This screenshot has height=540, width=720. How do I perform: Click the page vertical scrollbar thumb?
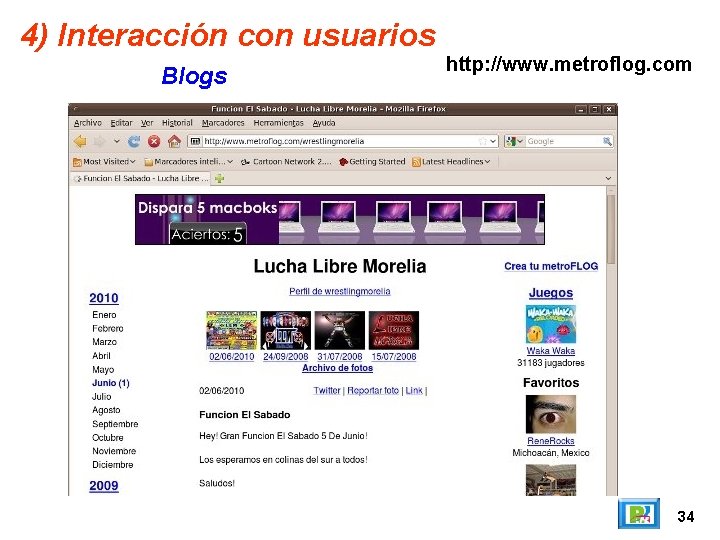(x=611, y=230)
